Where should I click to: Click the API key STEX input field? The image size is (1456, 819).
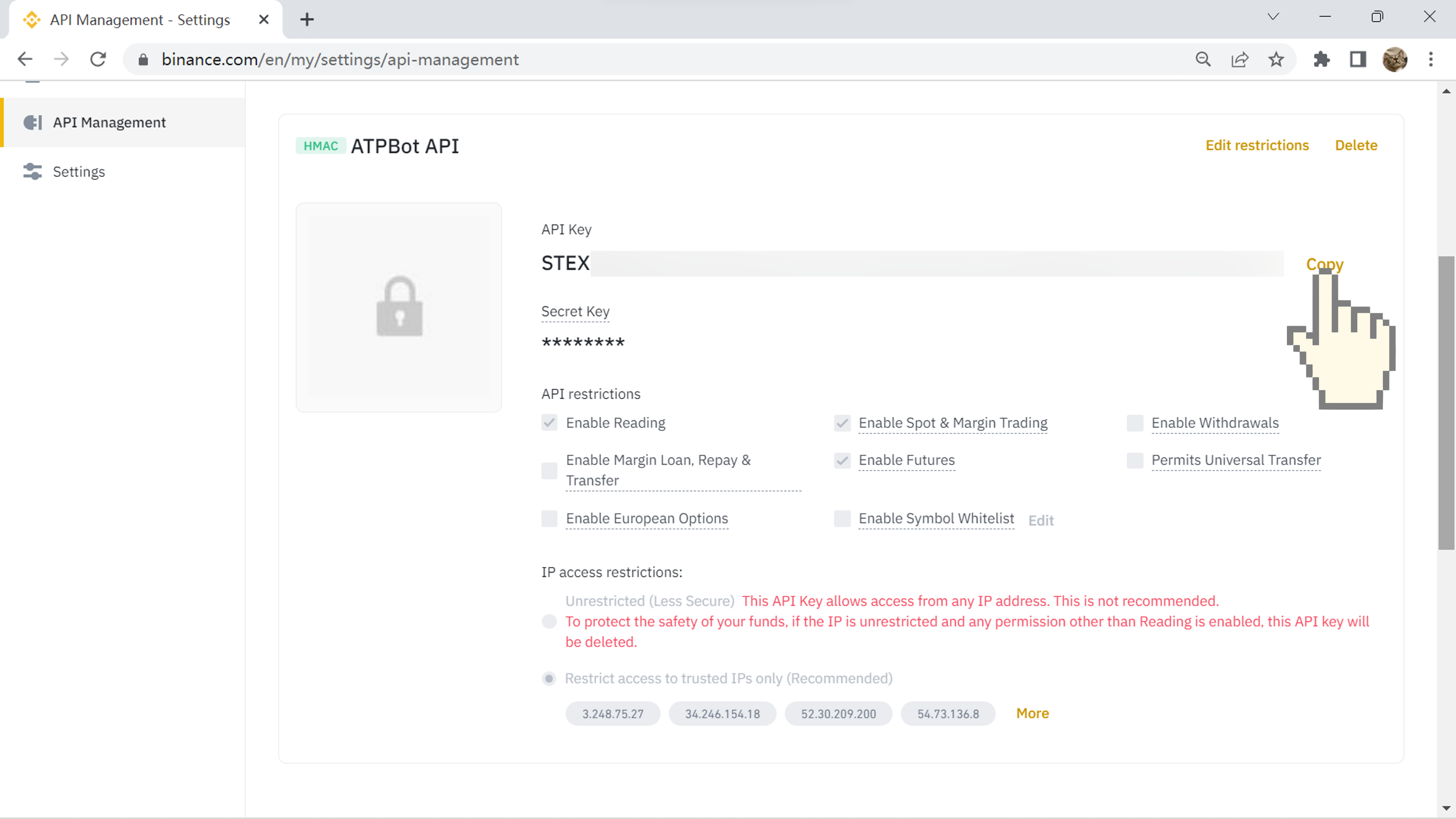(x=912, y=263)
